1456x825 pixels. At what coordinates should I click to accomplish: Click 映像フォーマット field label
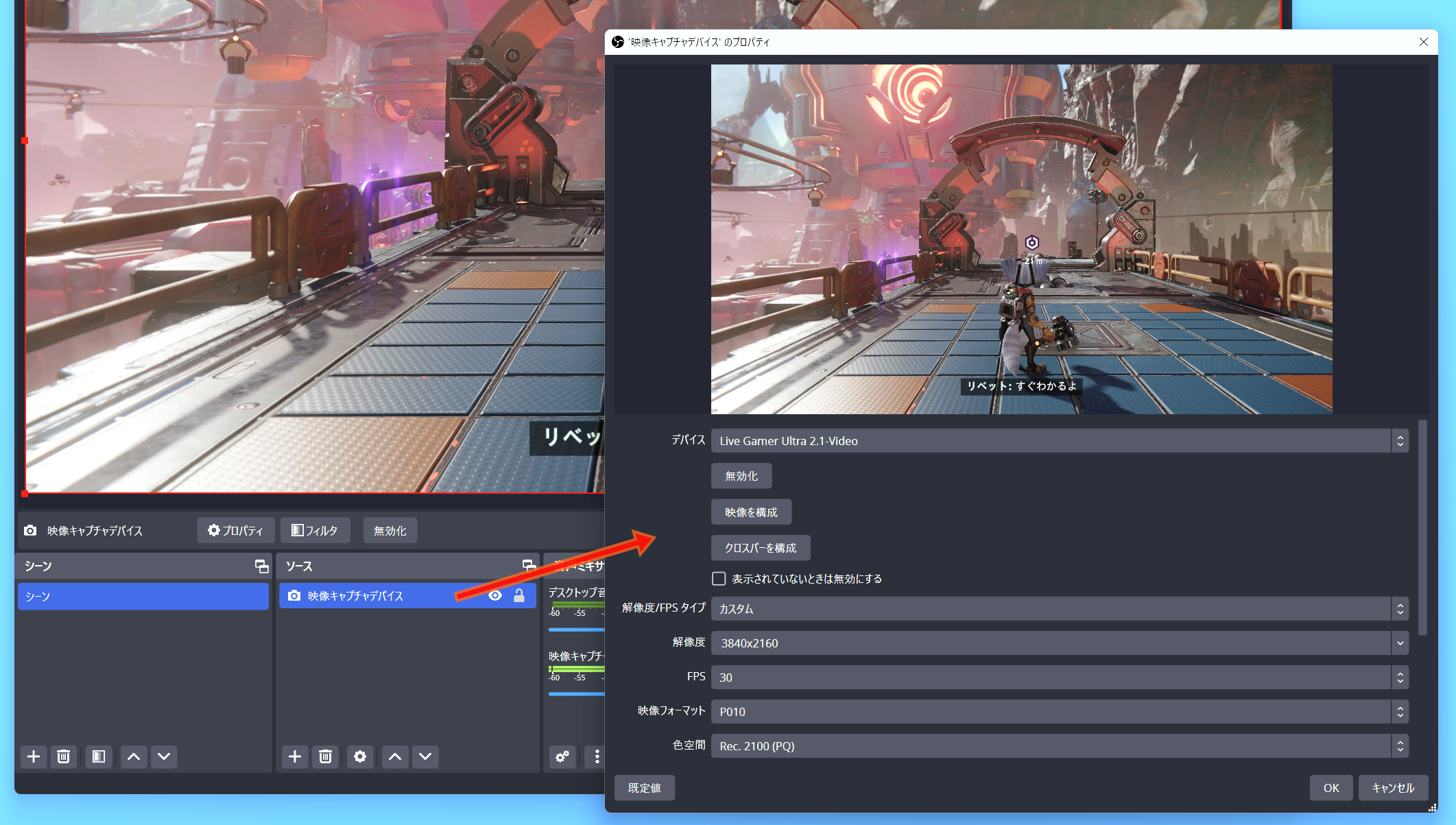[671, 710]
